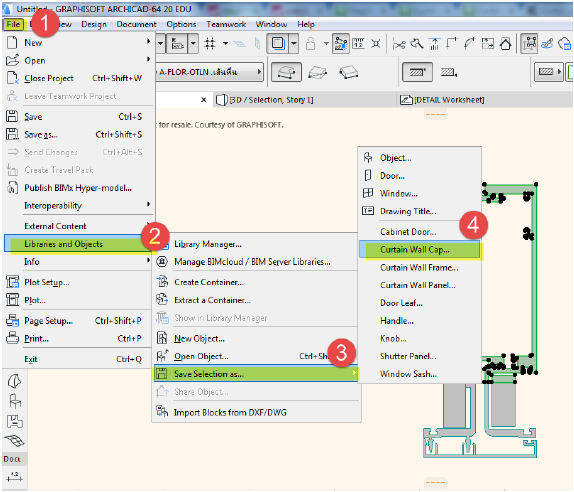Screen dimensions: 574x492
Task: Choose the Plot... menu item
Action: tap(79, 300)
